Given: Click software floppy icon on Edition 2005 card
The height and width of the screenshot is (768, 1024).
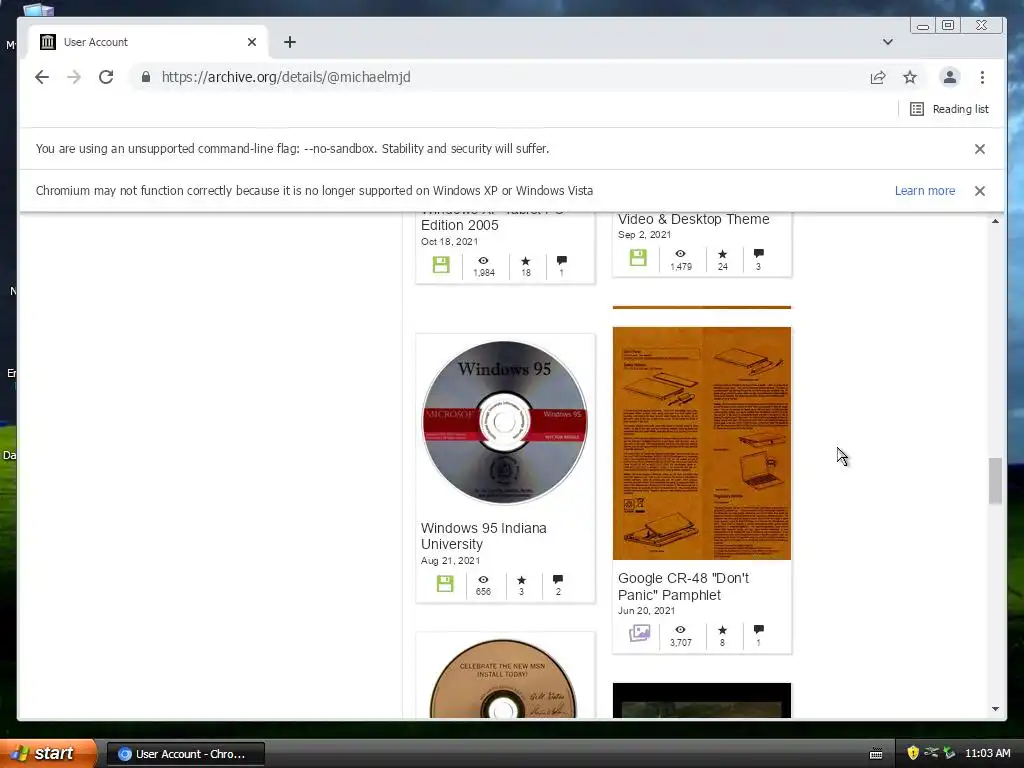Looking at the screenshot, I should (x=441, y=265).
